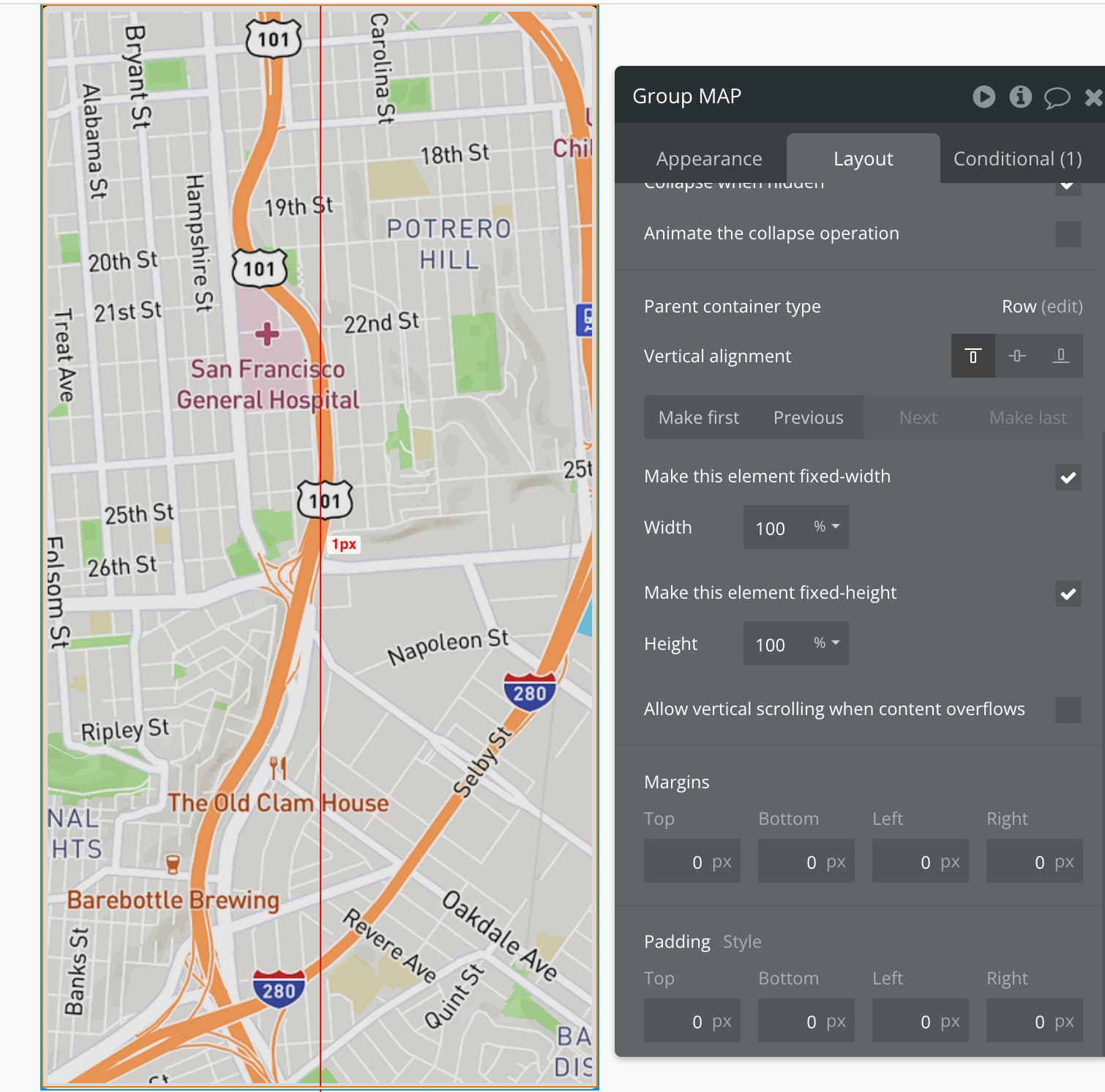Select center vertical alignment icon
The height and width of the screenshot is (1092, 1105).
(x=1017, y=356)
